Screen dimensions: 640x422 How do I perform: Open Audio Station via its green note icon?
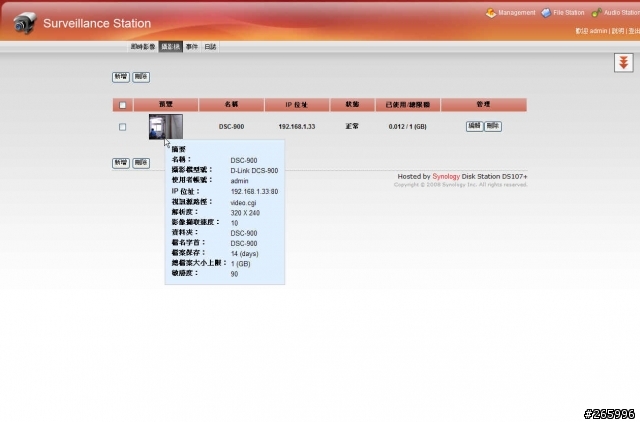point(596,13)
